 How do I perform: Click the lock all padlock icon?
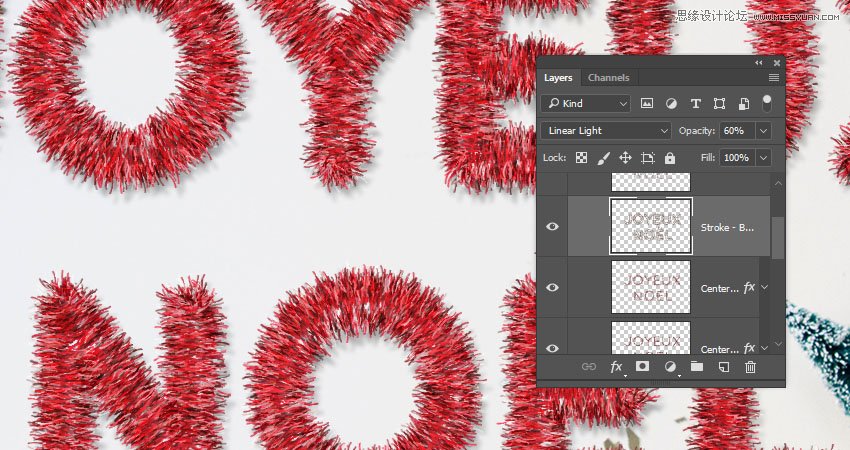pyautogui.click(x=669, y=158)
